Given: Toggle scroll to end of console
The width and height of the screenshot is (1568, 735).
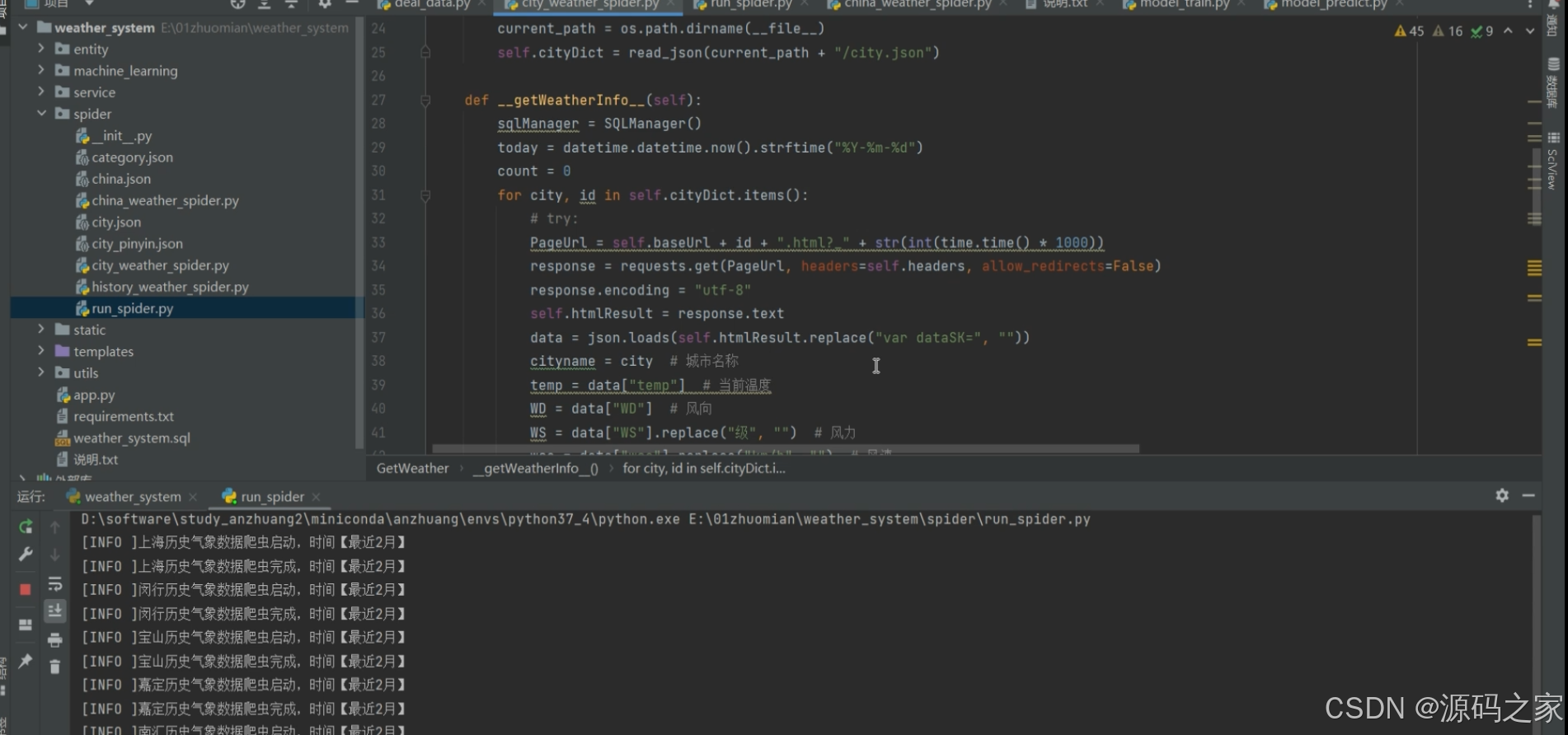Looking at the screenshot, I should click(55, 611).
